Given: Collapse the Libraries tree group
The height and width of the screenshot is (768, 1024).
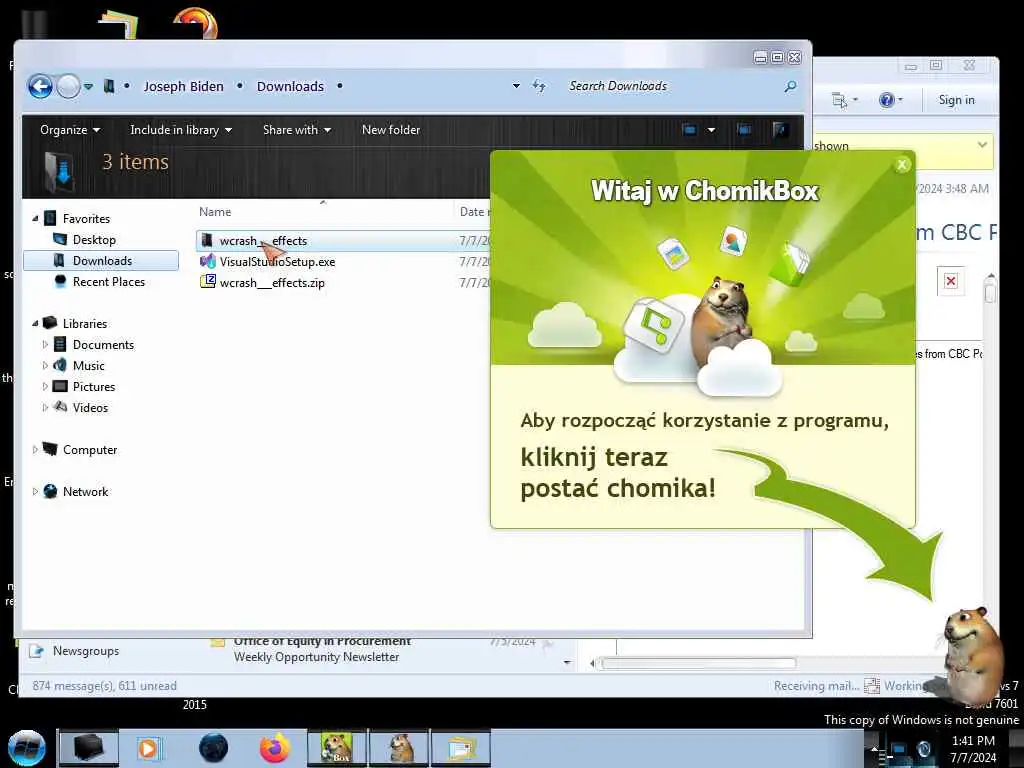Looking at the screenshot, I should (x=35, y=323).
